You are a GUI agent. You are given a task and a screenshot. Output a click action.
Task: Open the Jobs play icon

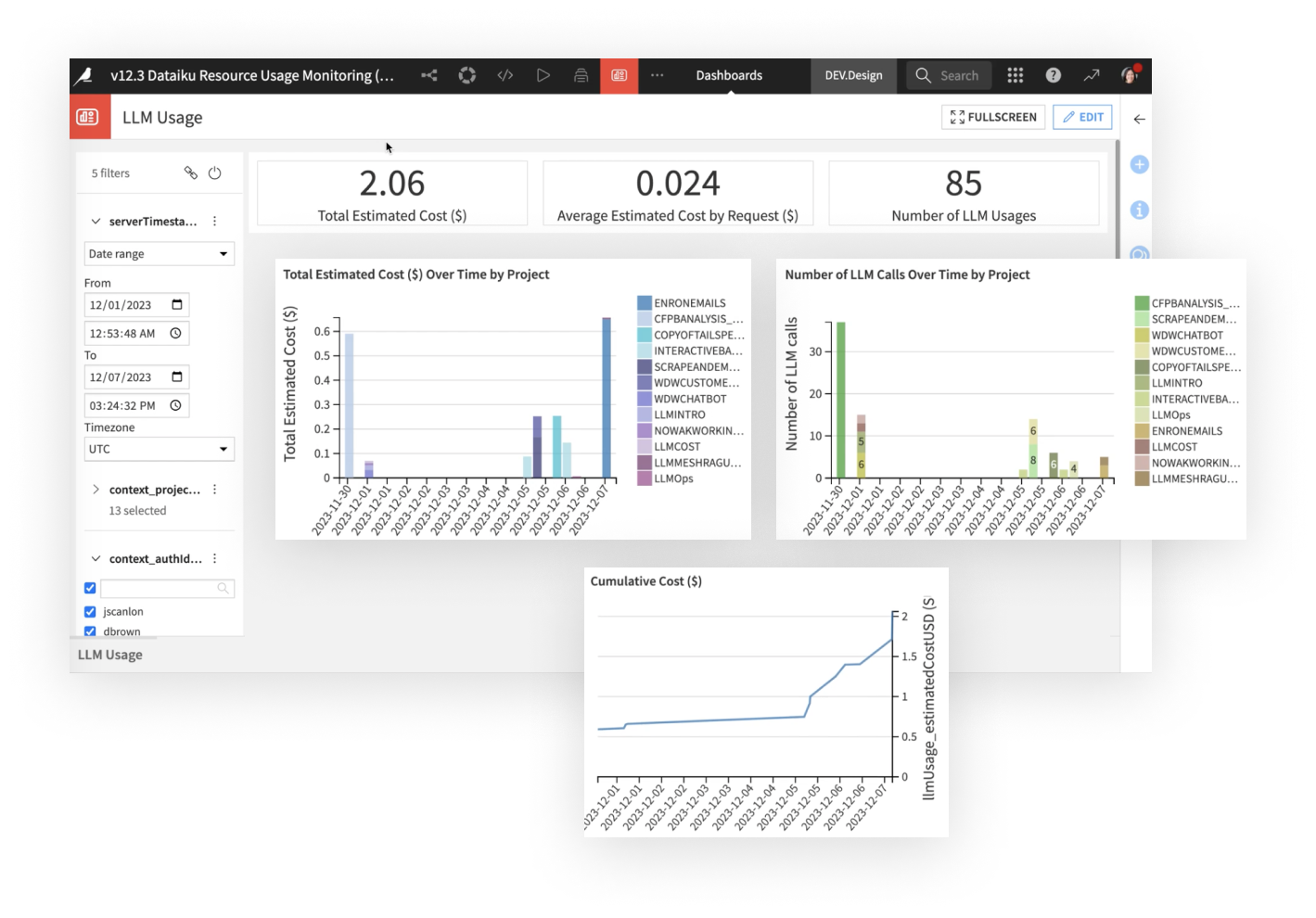pyautogui.click(x=543, y=75)
